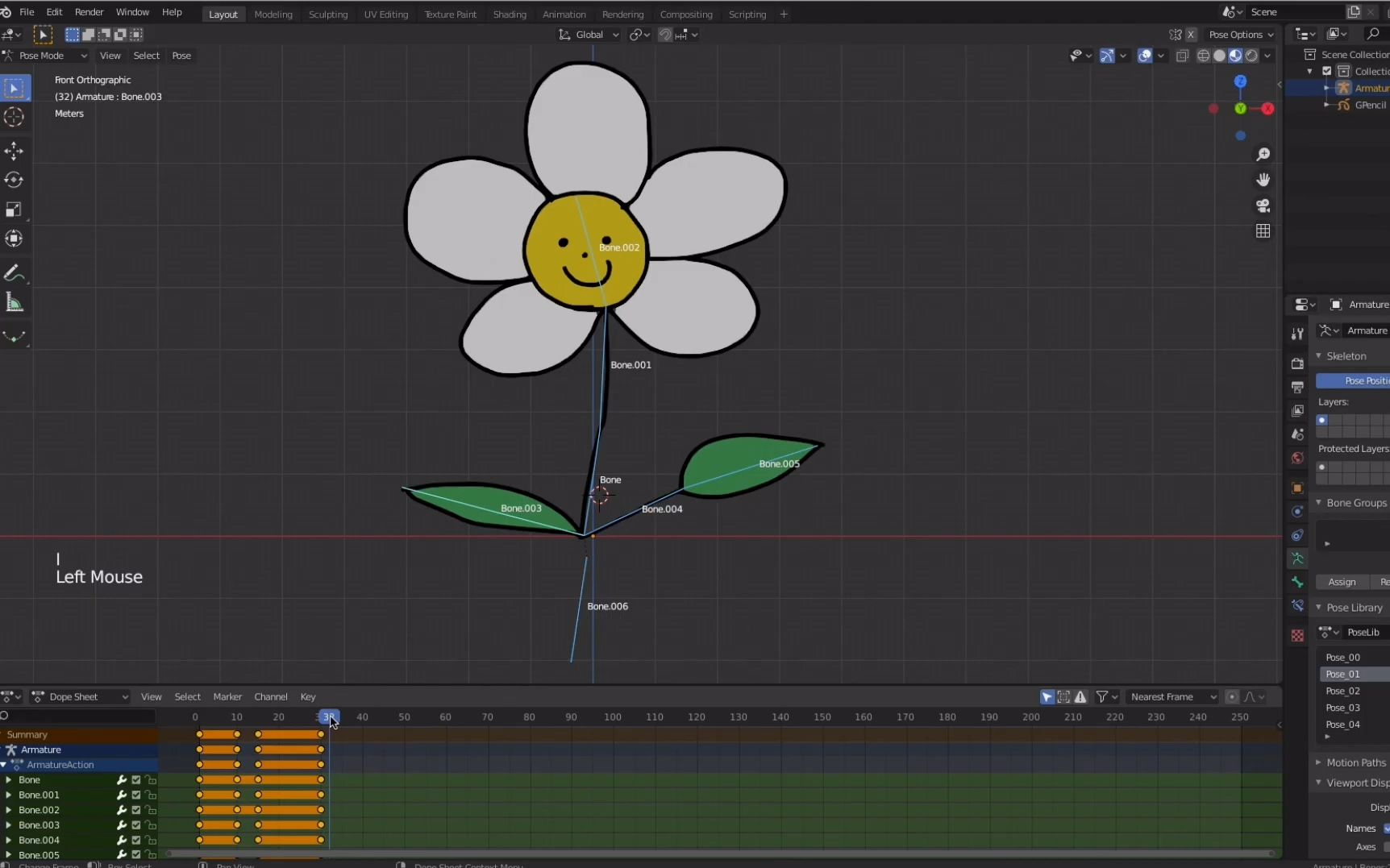Viewport: 1390px width, 868px height.
Task: Click the Pose Position button
Action: 1355,380
